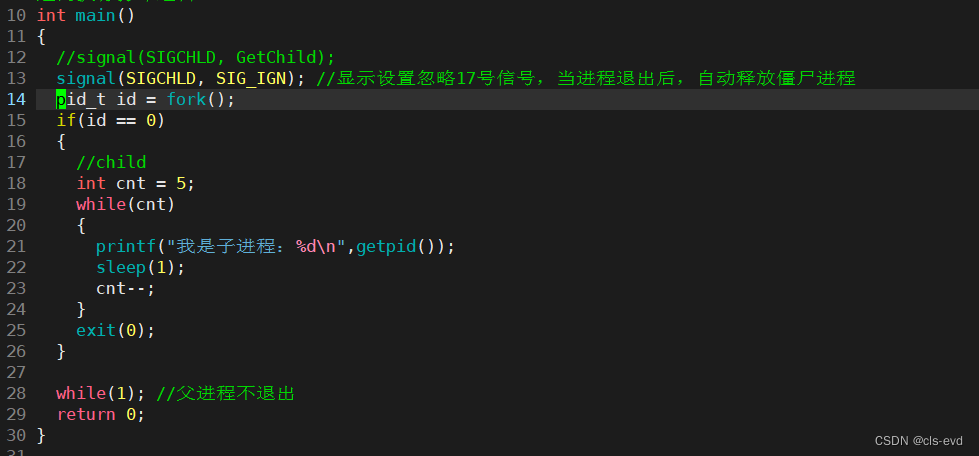
Task: Click the green cursor block on pid_t
Action: 61,99
